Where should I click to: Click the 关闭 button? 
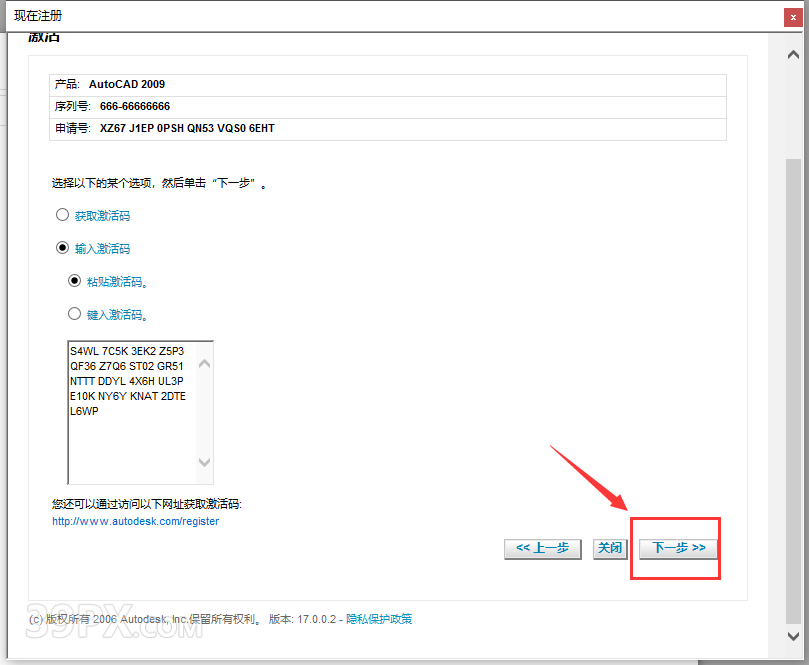click(610, 548)
